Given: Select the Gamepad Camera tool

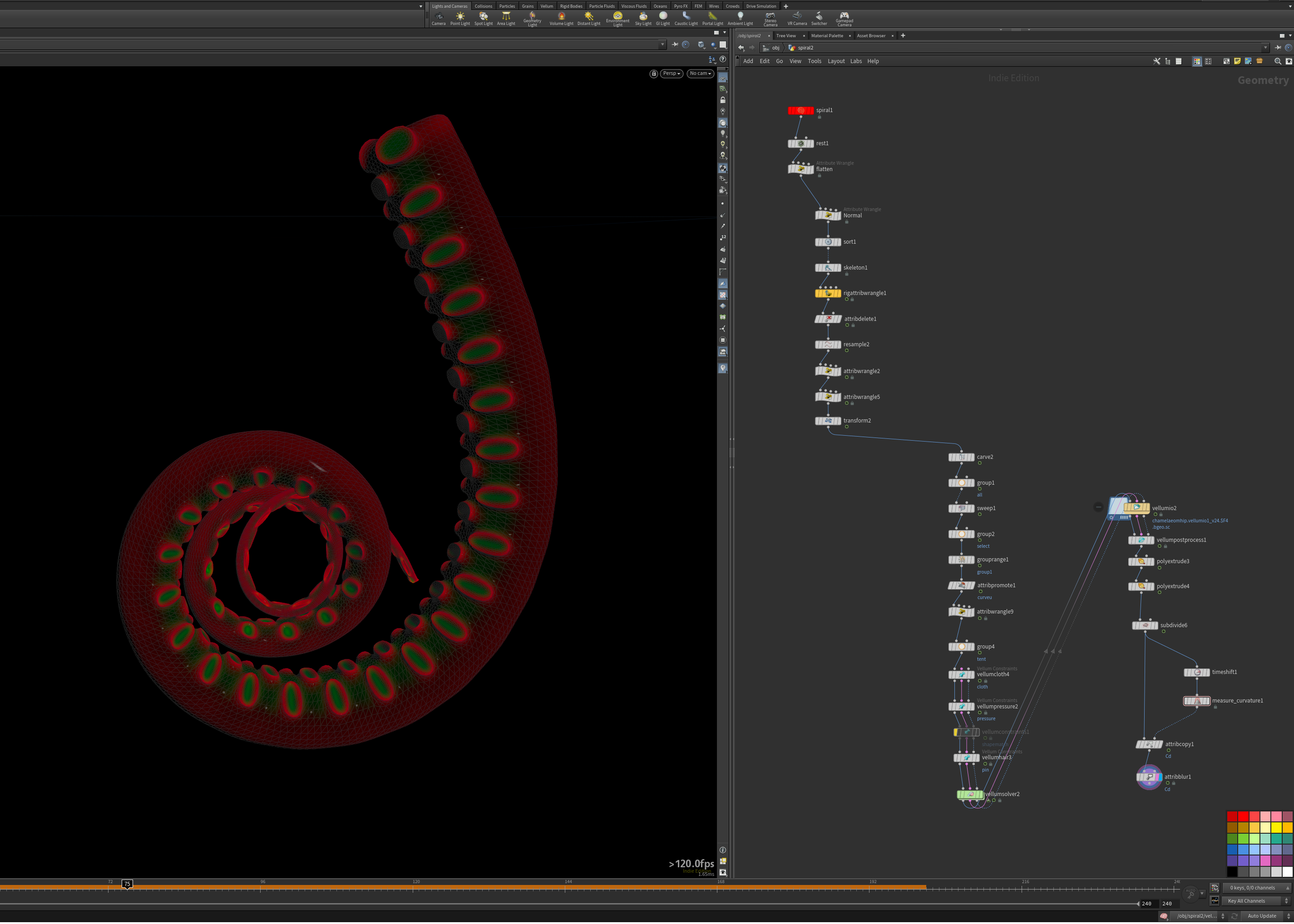Looking at the screenshot, I should coord(844,20).
